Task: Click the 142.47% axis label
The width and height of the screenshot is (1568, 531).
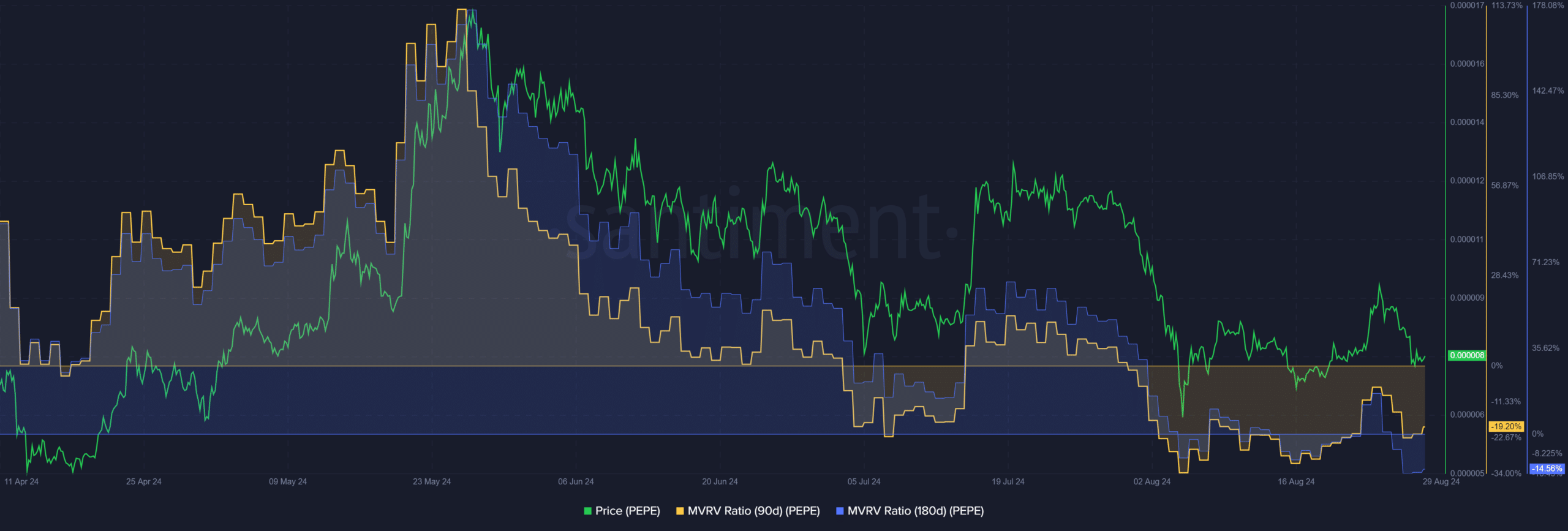Action: [1548, 91]
